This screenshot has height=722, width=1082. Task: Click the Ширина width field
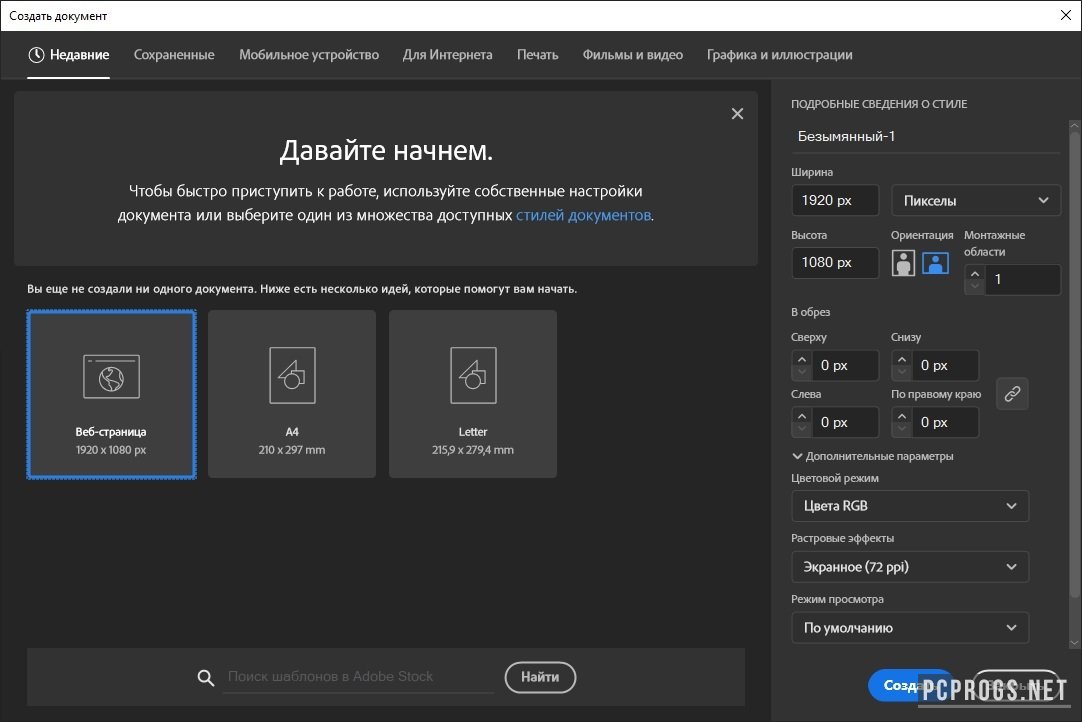click(x=835, y=201)
